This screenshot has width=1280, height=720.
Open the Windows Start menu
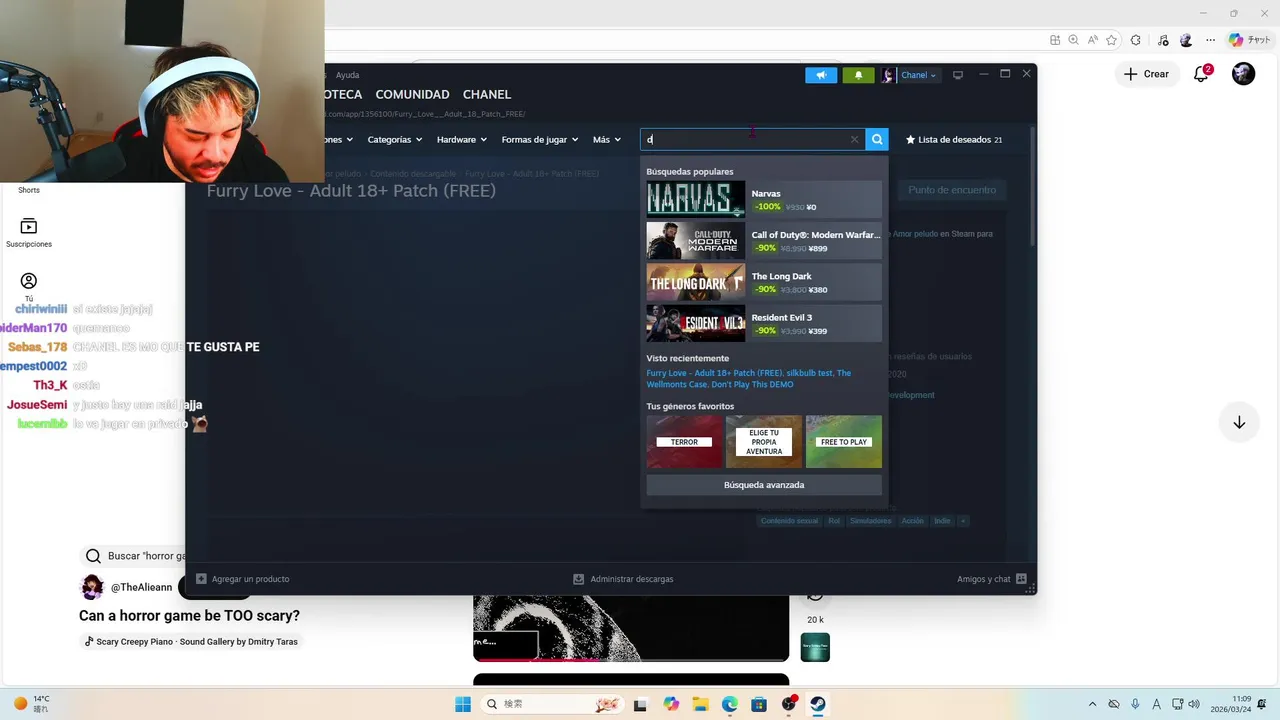(462, 704)
